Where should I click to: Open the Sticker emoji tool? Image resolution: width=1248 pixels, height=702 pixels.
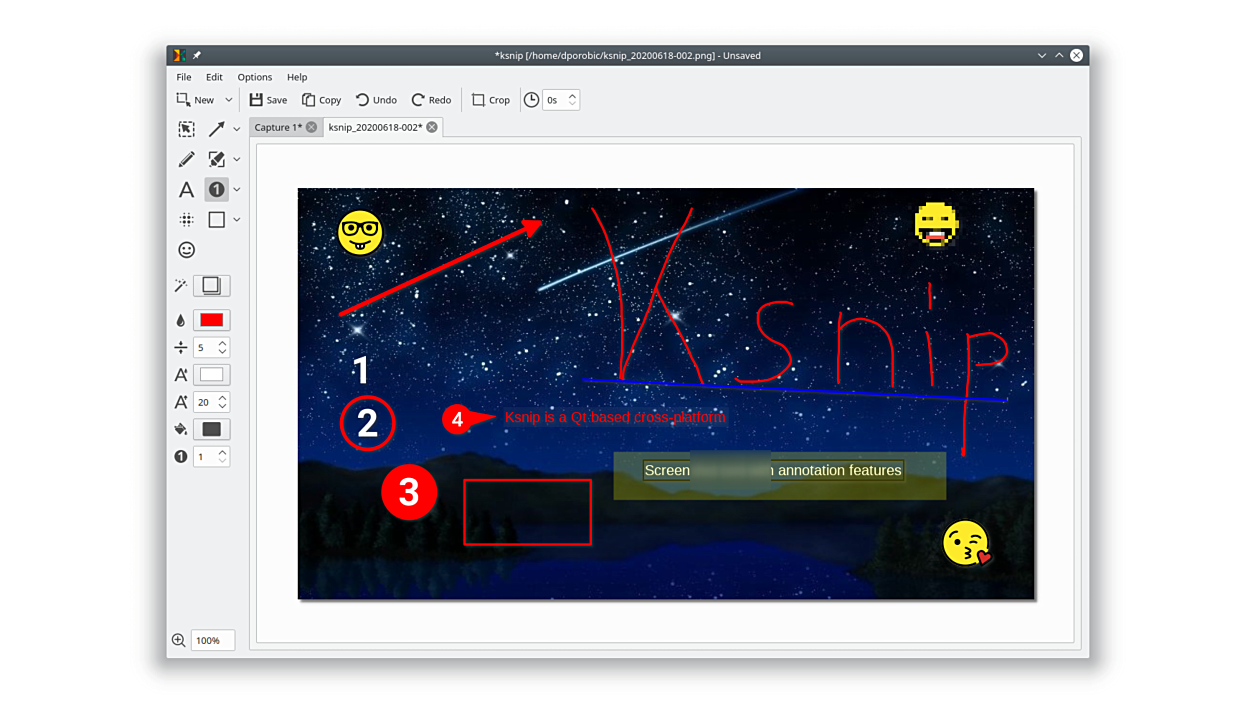click(186, 250)
